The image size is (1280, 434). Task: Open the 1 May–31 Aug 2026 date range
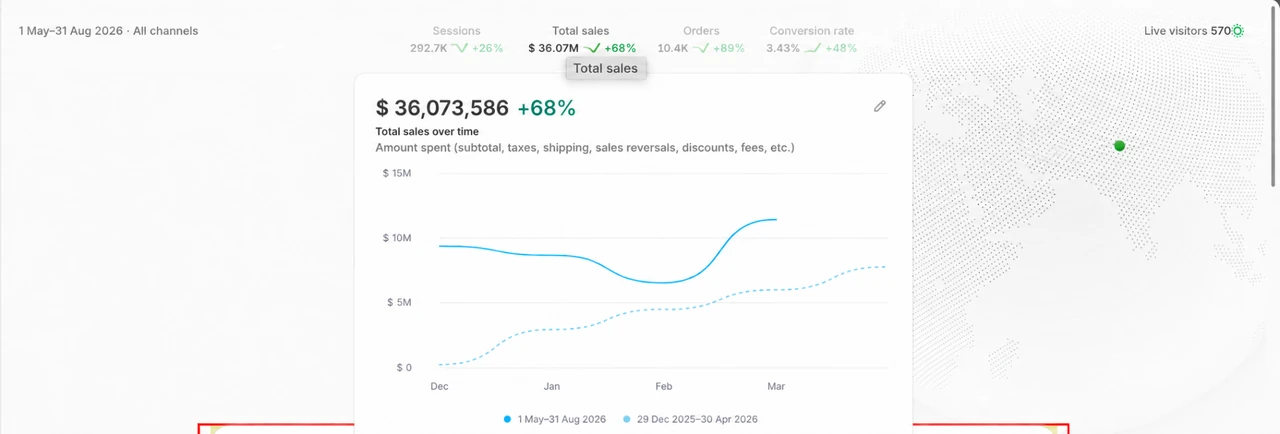coord(108,31)
